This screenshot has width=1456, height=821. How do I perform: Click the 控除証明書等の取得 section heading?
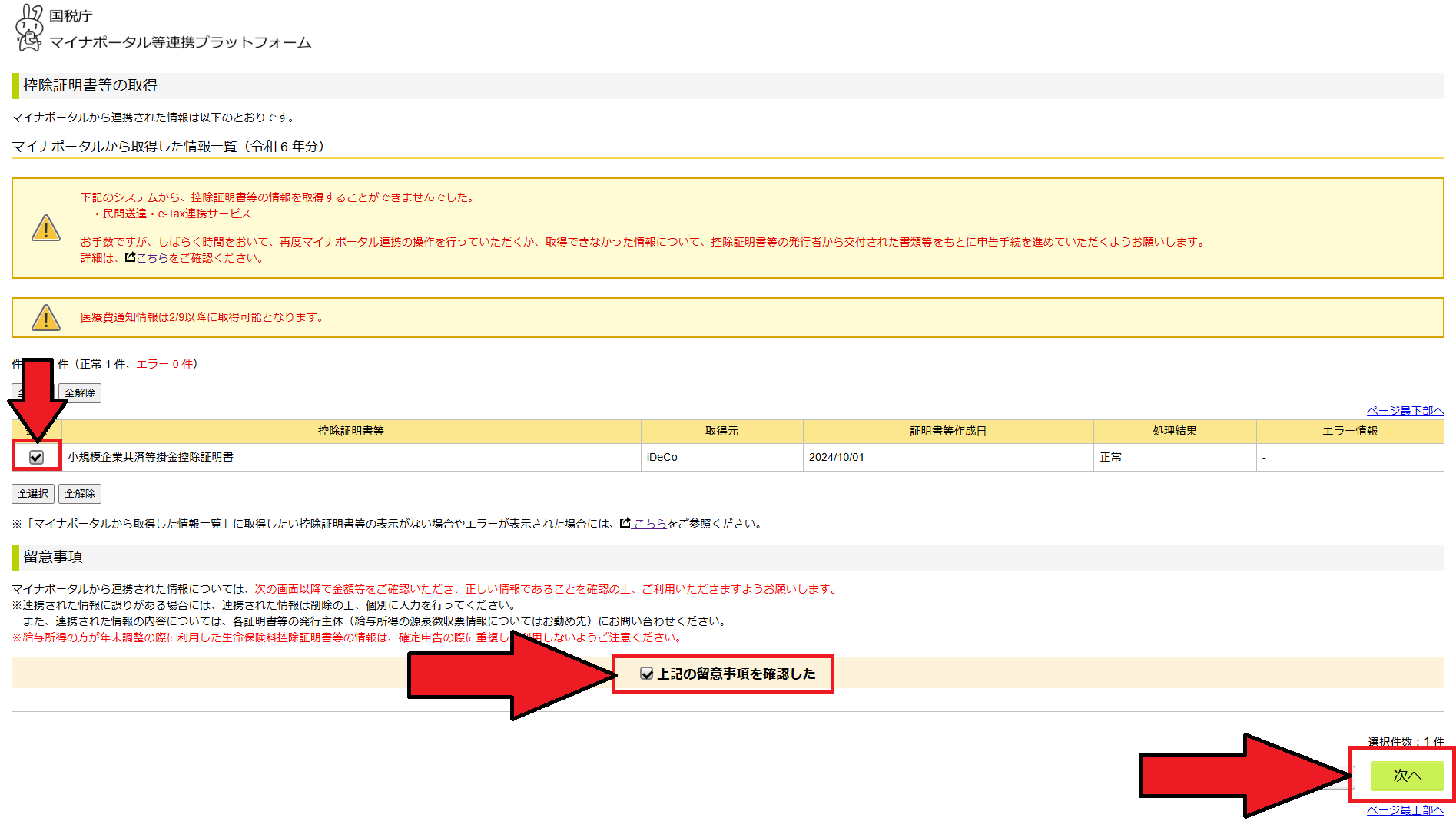(x=90, y=85)
